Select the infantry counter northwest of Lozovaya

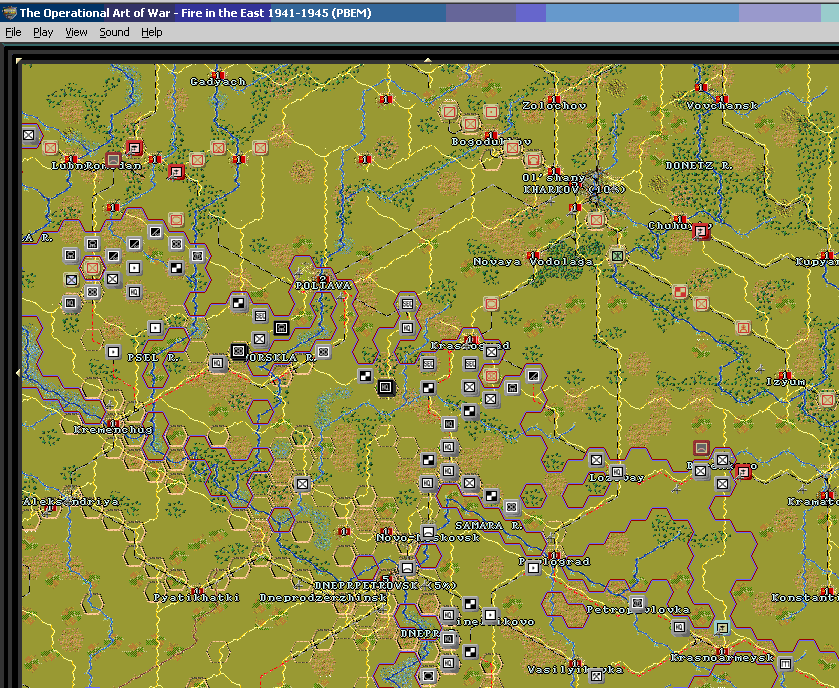596,460
